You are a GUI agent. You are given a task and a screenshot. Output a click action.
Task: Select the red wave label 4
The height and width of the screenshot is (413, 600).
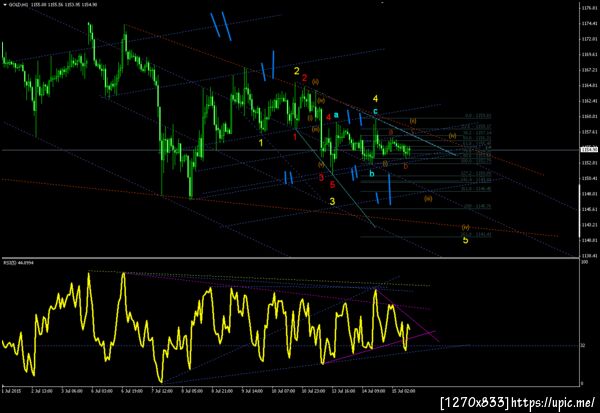pos(329,117)
